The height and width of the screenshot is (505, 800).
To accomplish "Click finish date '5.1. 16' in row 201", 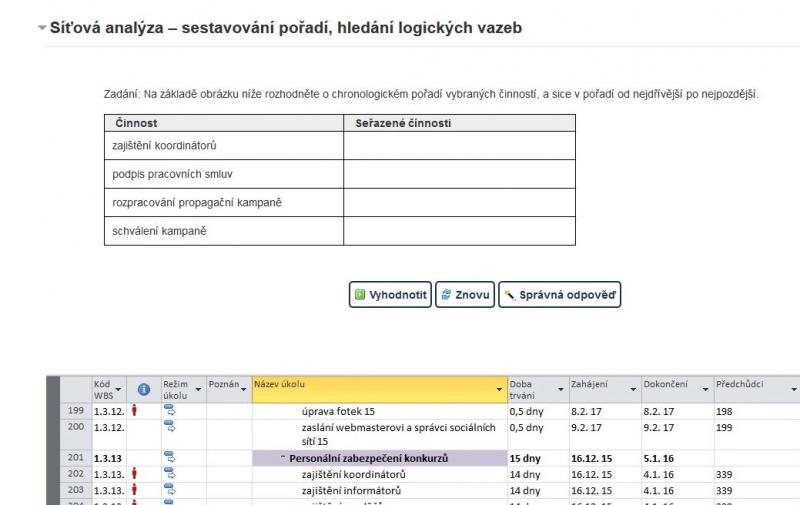I will (x=659, y=459).
